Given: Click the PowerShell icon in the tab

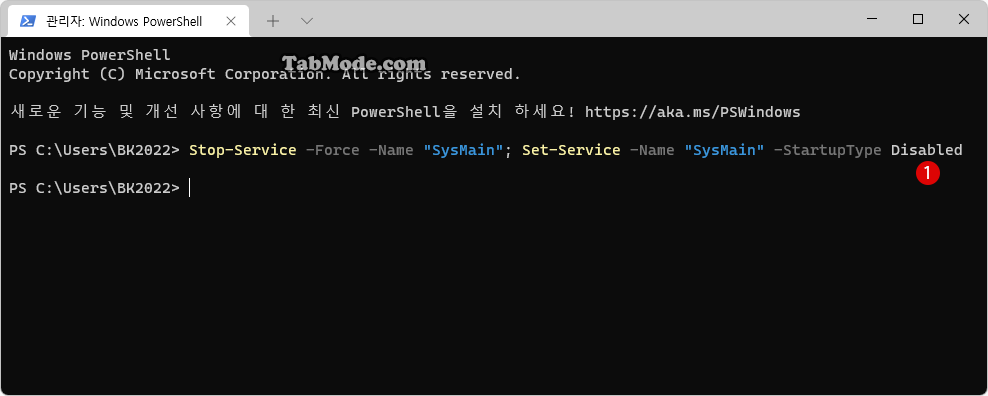Looking at the screenshot, I should [27, 21].
